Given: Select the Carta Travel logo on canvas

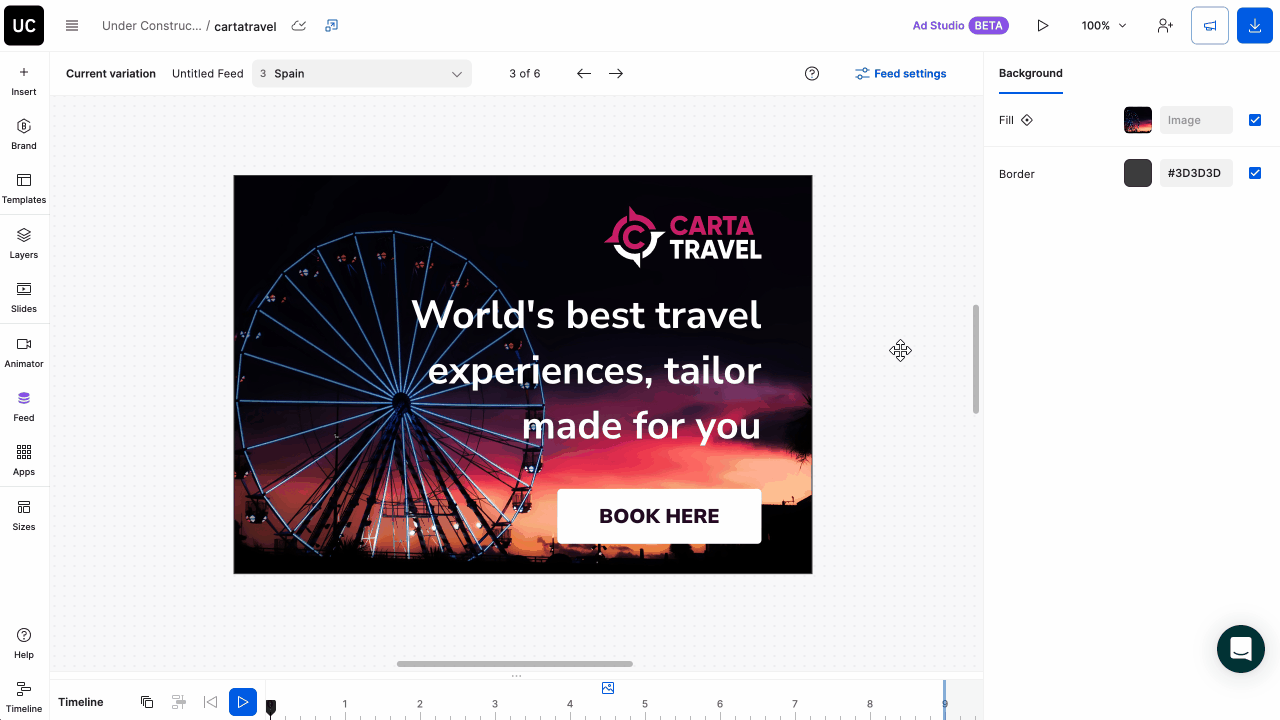Looking at the screenshot, I should [683, 237].
